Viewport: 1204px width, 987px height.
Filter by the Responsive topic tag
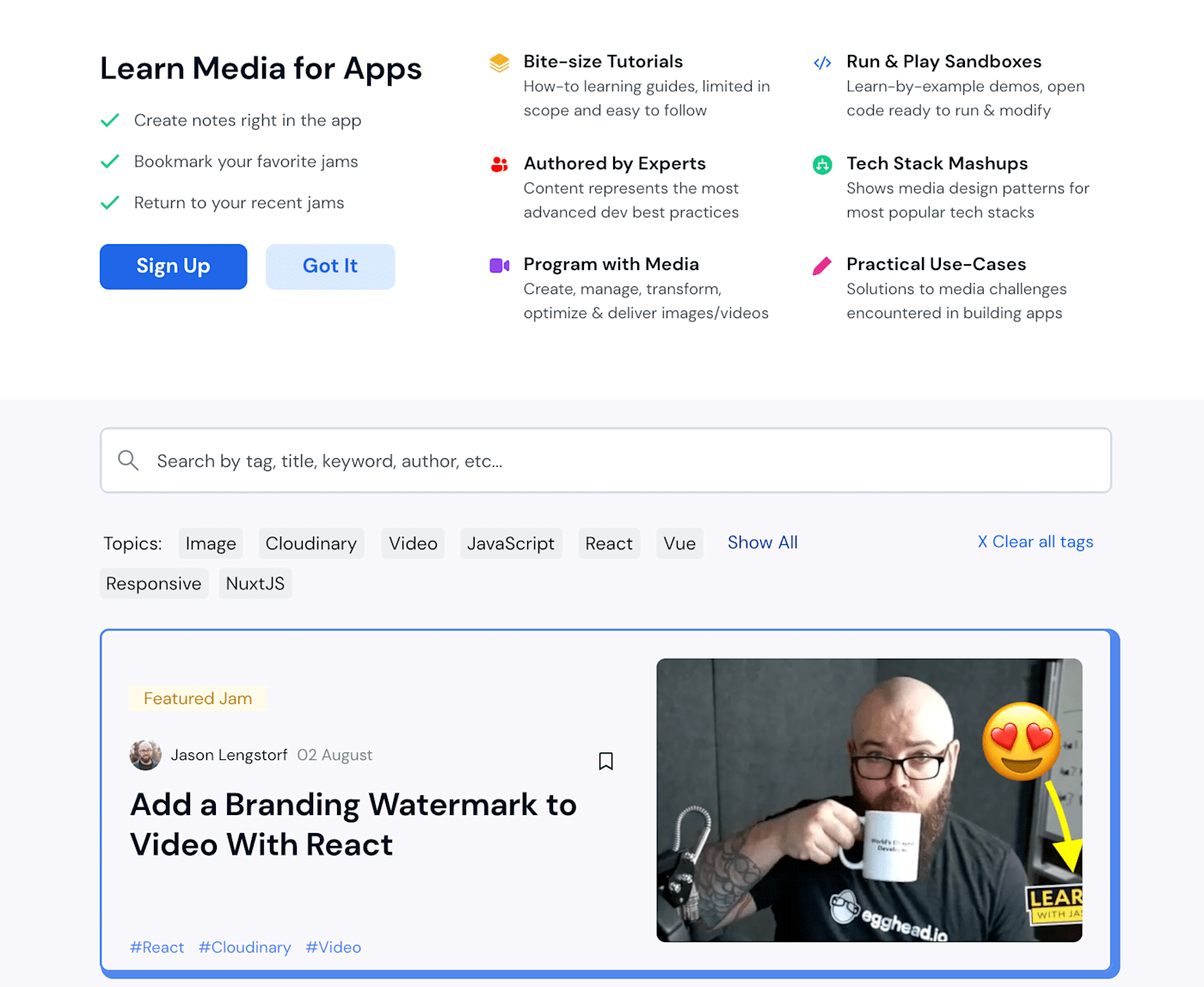pyautogui.click(x=154, y=584)
